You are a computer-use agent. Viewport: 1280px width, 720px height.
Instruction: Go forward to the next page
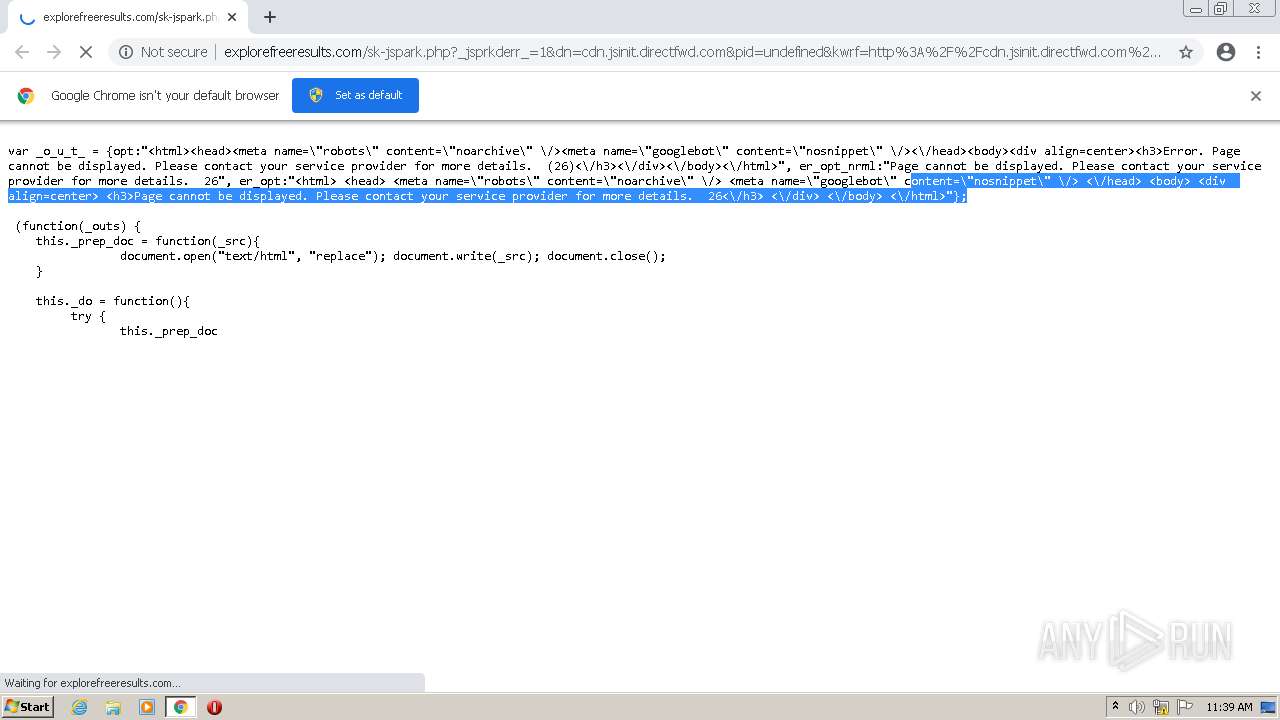point(54,52)
